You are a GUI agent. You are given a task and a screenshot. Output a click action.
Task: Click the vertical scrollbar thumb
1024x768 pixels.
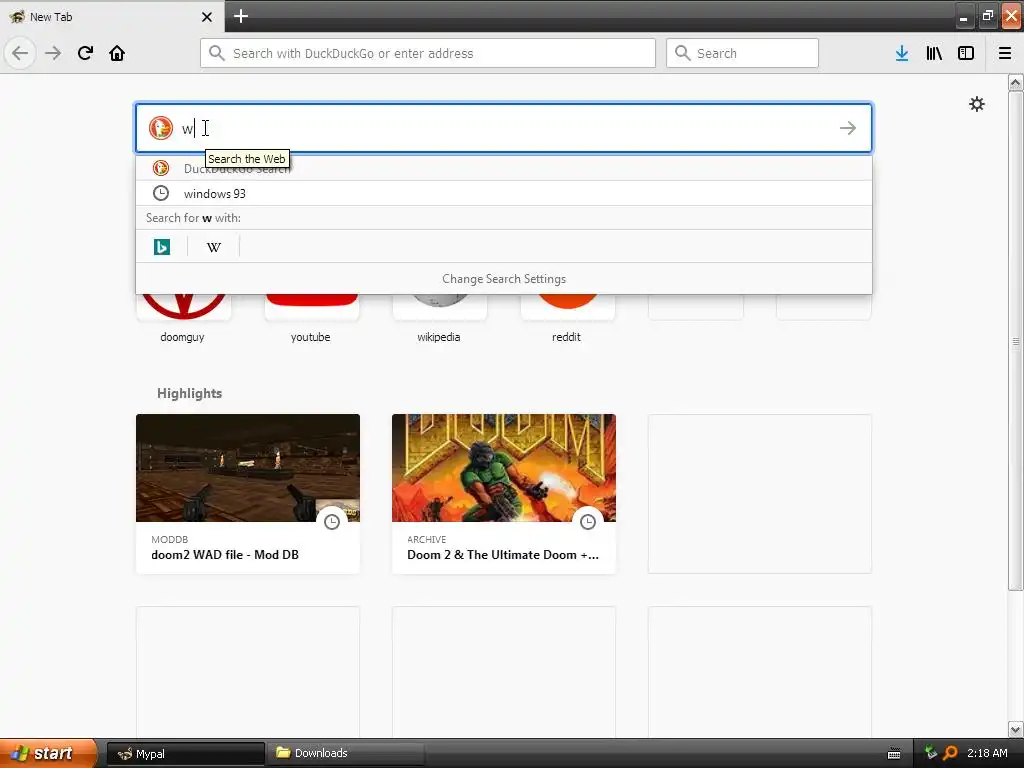1016,341
